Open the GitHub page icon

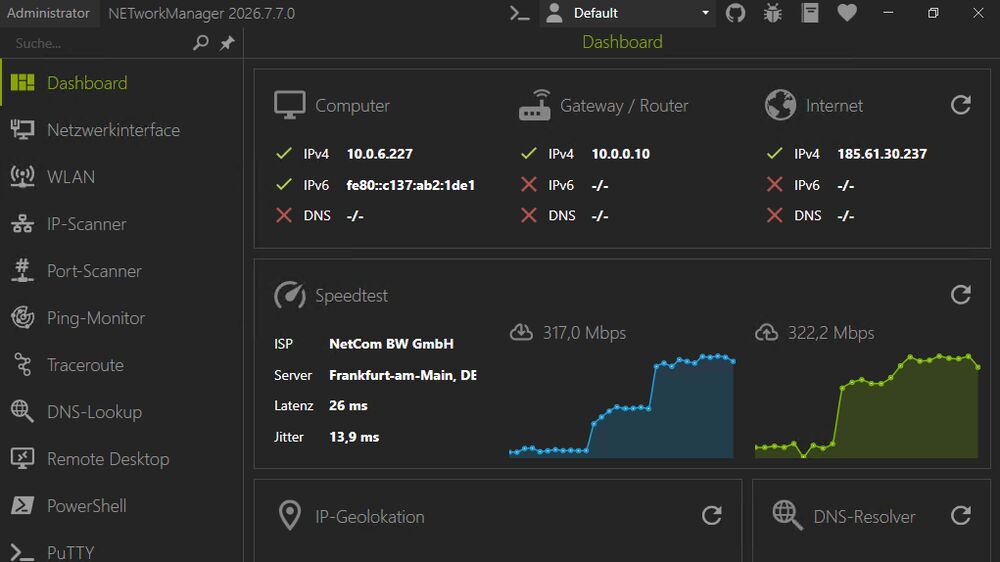[x=735, y=13]
